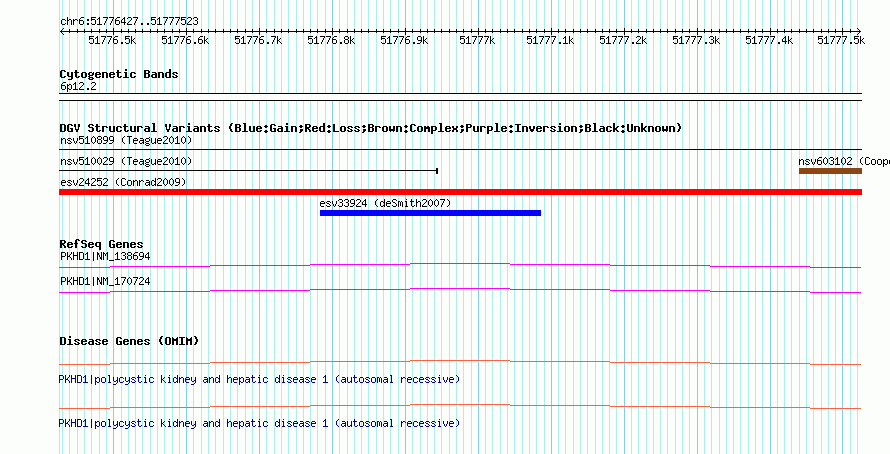This screenshot has height=454, width=890.
Task: Select the Cytogenetic Bands track heading
Action: (x=119, y=74)
